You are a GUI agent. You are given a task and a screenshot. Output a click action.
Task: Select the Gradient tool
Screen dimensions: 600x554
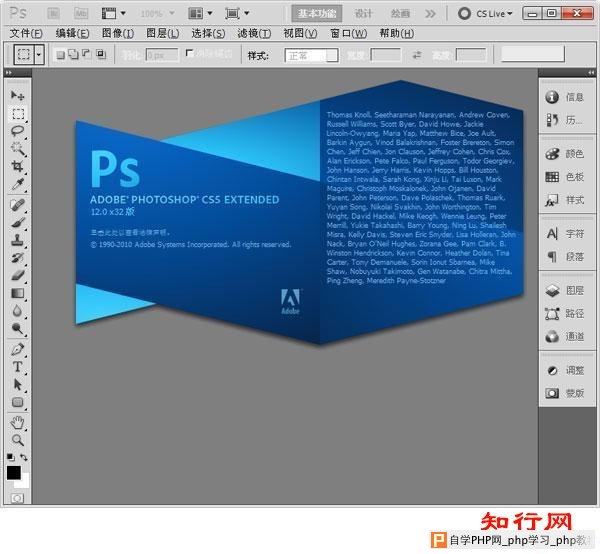click(x=17, y=293)
